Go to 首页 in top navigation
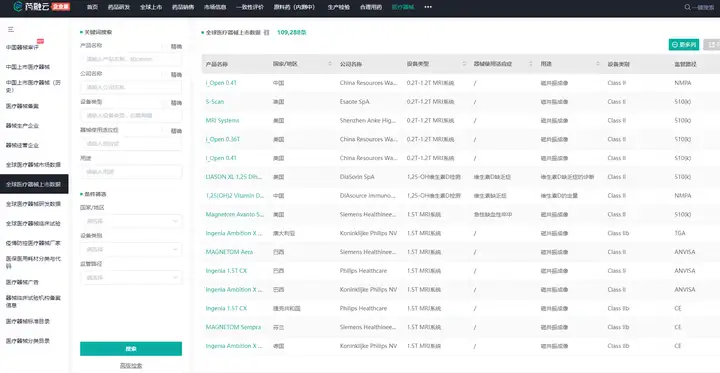720x373 pixels. pyautogui.click(x=92, y=7)
